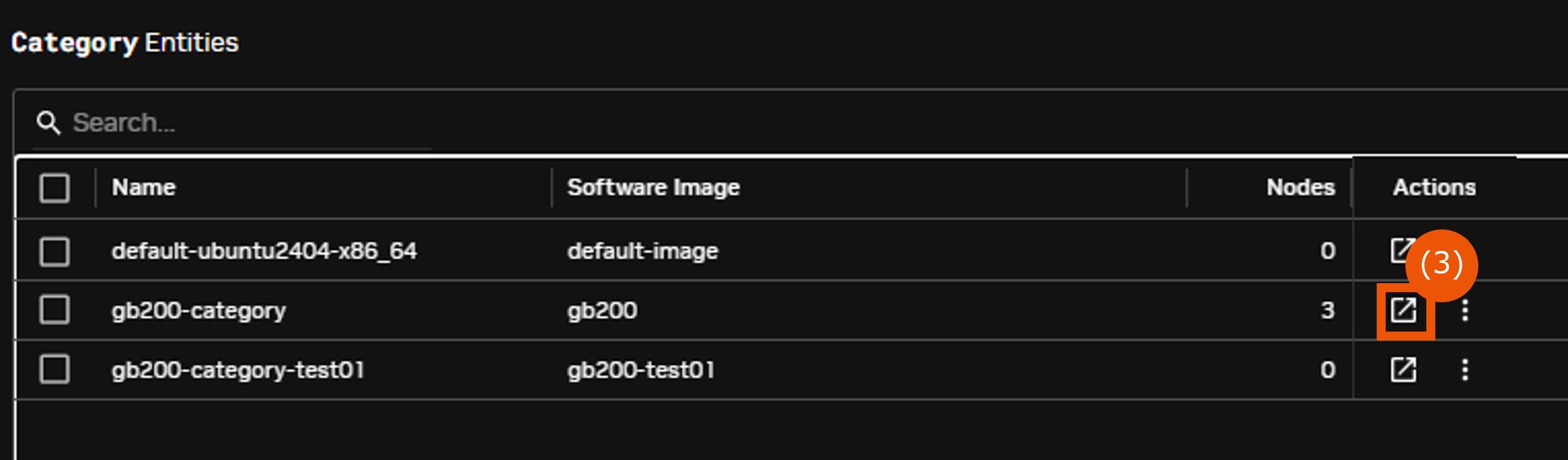Click the gb200-test01 software image cell
This screenshot has height=460, width=1568.
click(x=641, y=370)
